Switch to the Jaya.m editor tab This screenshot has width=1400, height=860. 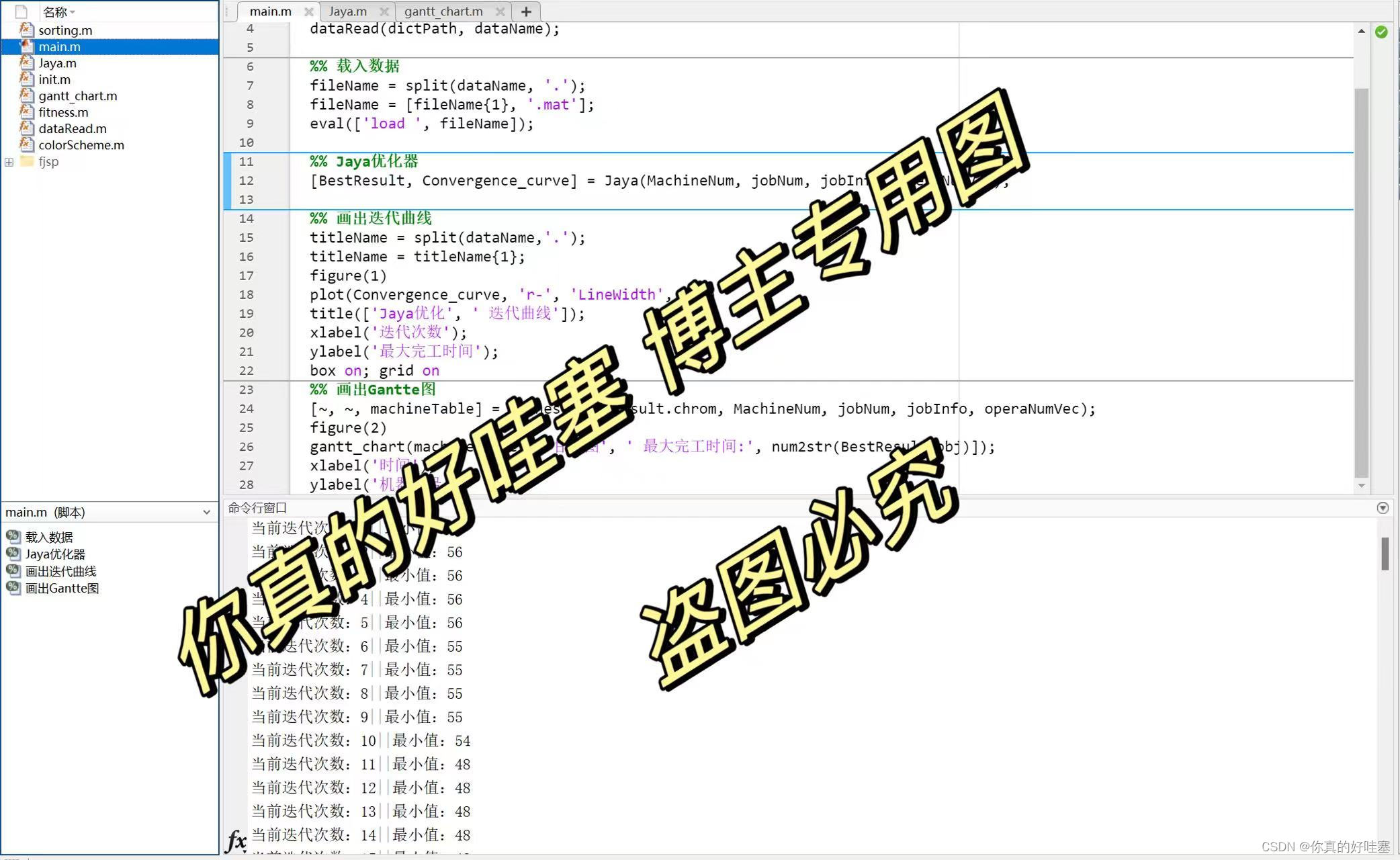coord(348,11)
